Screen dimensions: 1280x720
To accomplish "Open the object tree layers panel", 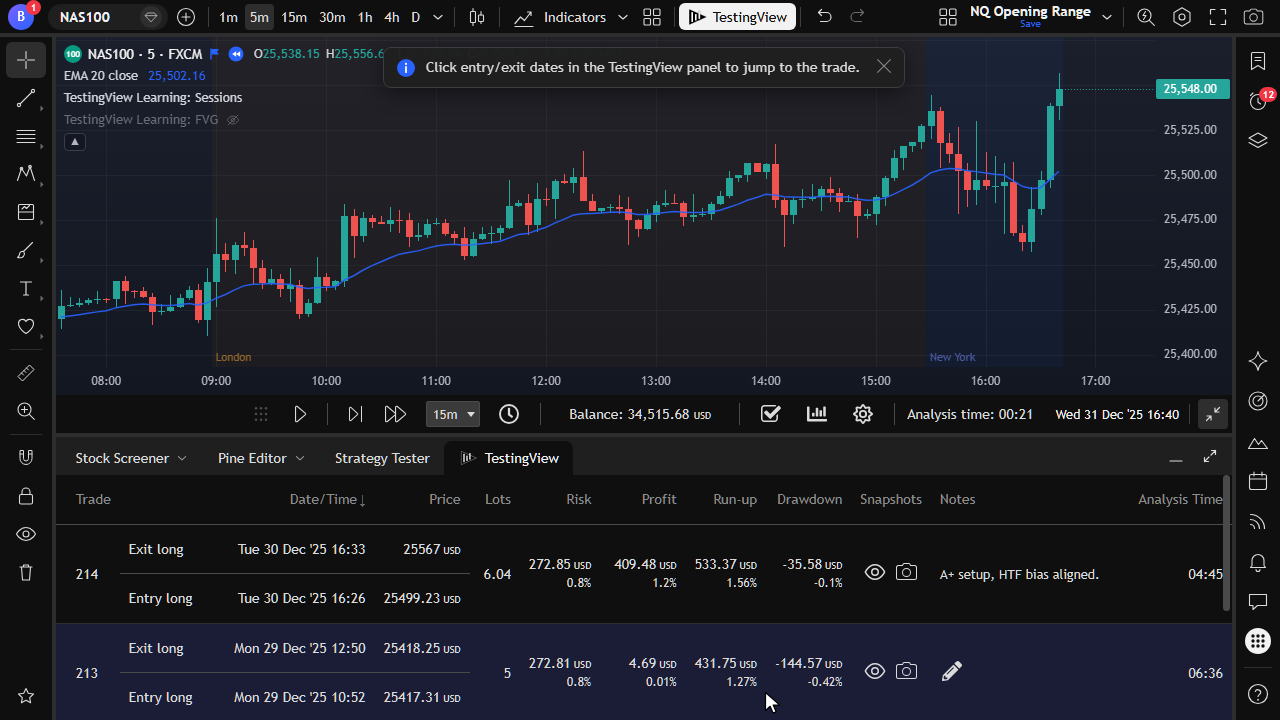I will click(x=1258, y=140).
